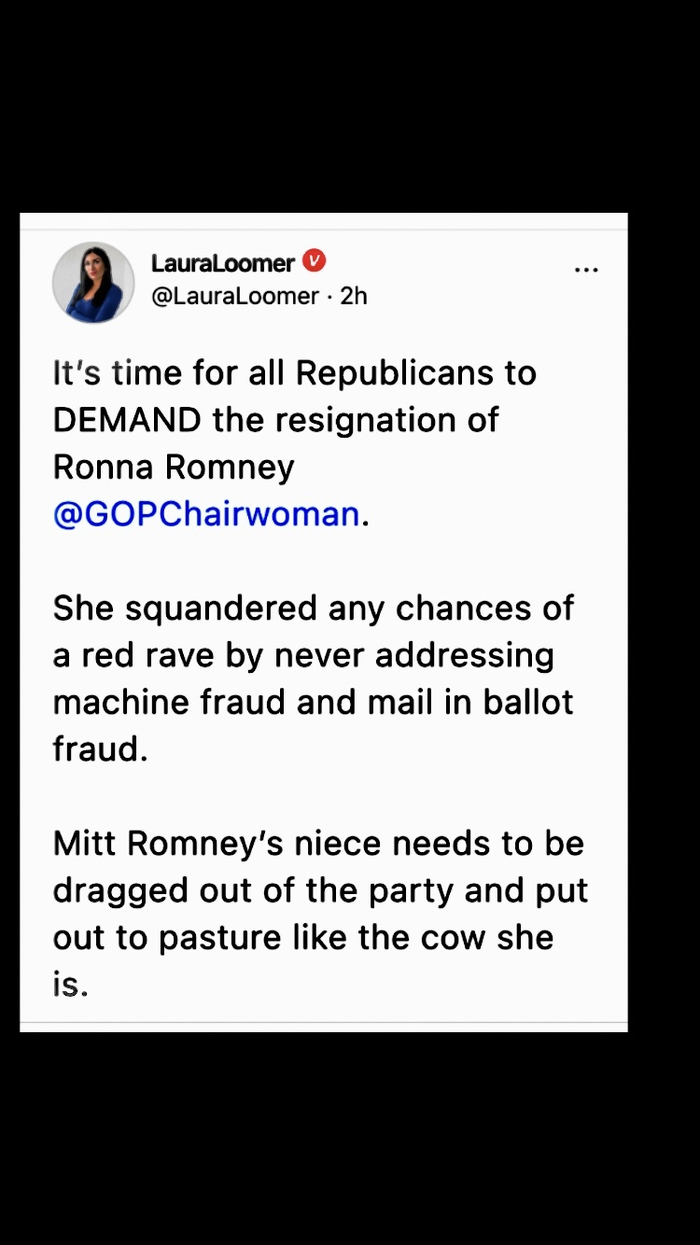Click the 2h timestamp

(x=354, y=296)
